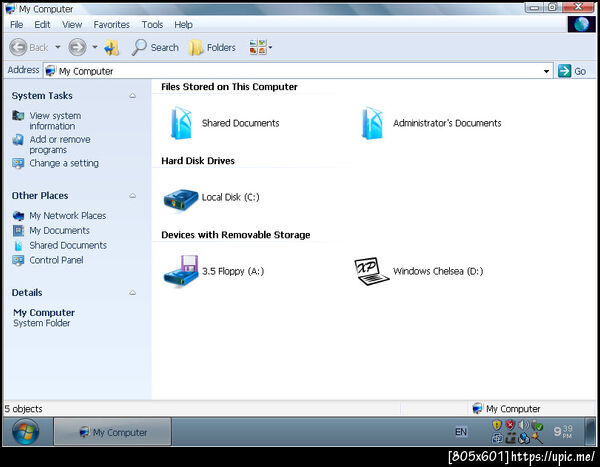This screenshot has height=467, width=600.
Task: Click Change a setting link
Action: pos(64,163)
